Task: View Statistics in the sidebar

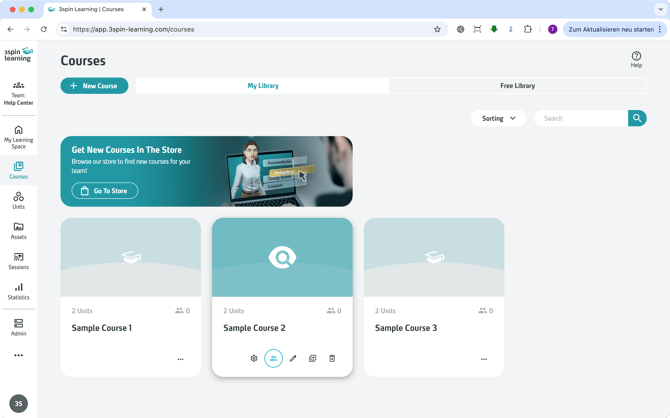Action: tap(18, 291)
